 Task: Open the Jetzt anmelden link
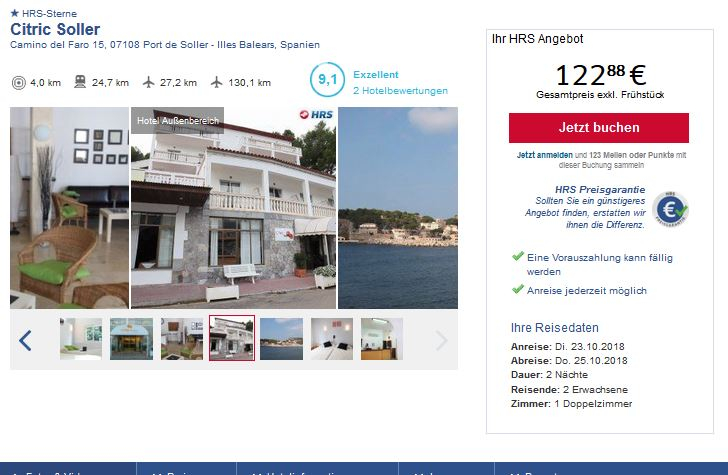tap(545, 155)
